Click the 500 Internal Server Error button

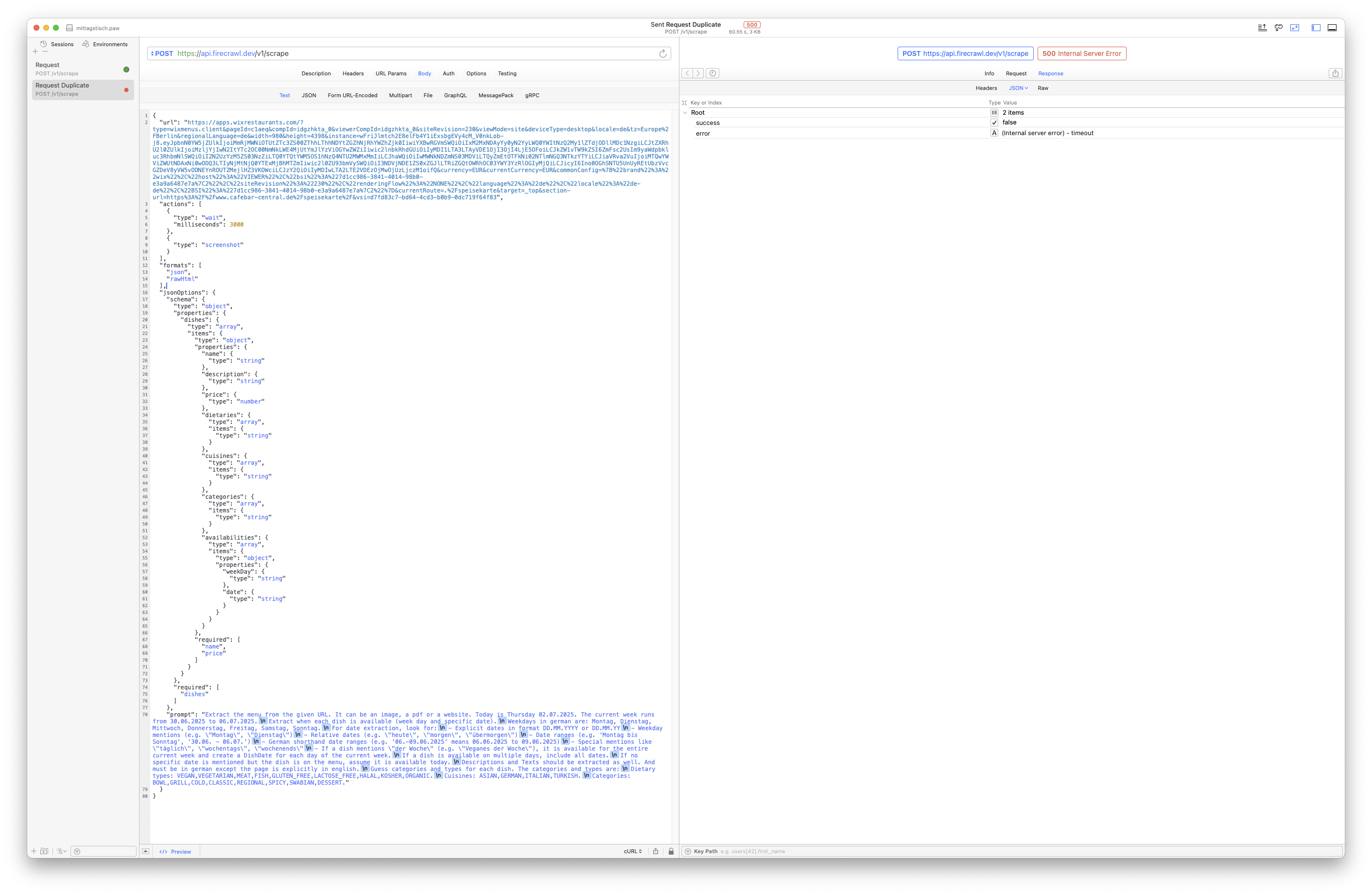(x=1081, y=53)
